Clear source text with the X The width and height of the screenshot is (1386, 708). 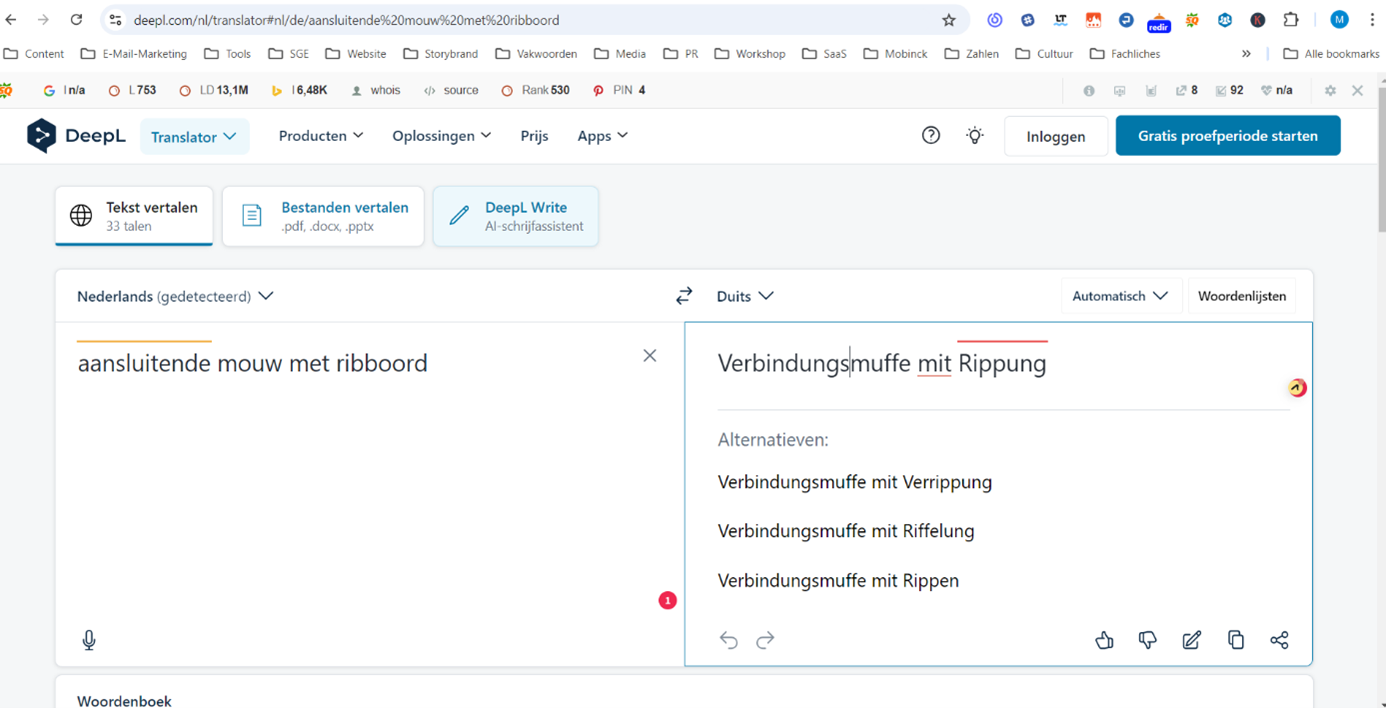tap(650, 356)
